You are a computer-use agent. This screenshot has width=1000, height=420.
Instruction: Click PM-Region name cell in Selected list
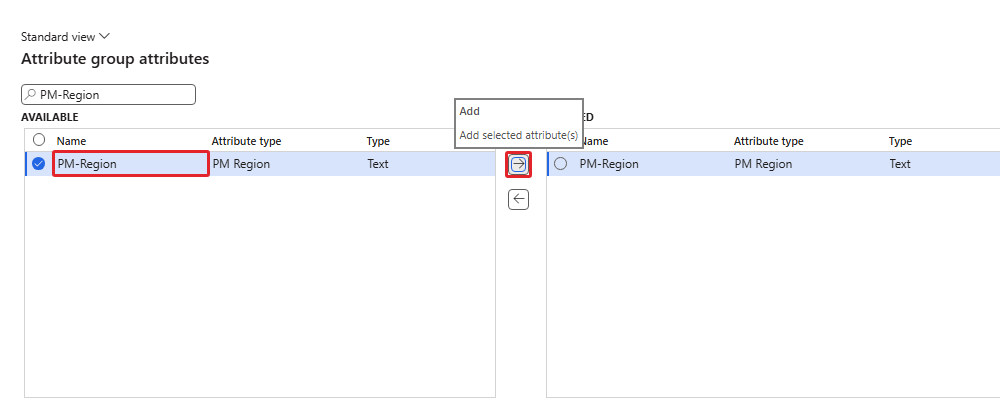(609, 164)
